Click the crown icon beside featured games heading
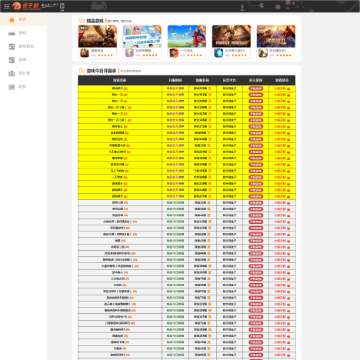The height and width of the screenshot is (360, 360). 82,21
